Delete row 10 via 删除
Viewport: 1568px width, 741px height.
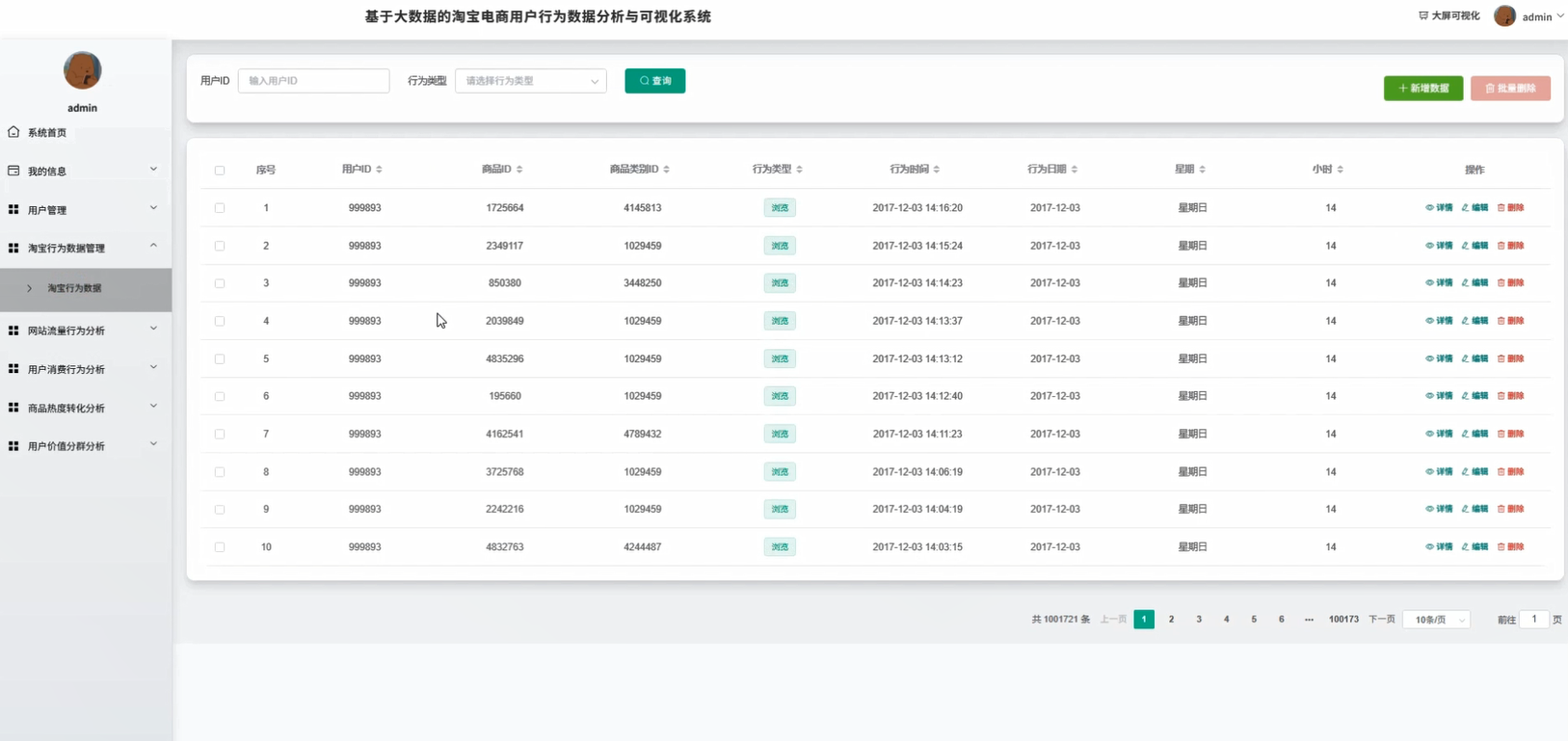click(1510, 546)
